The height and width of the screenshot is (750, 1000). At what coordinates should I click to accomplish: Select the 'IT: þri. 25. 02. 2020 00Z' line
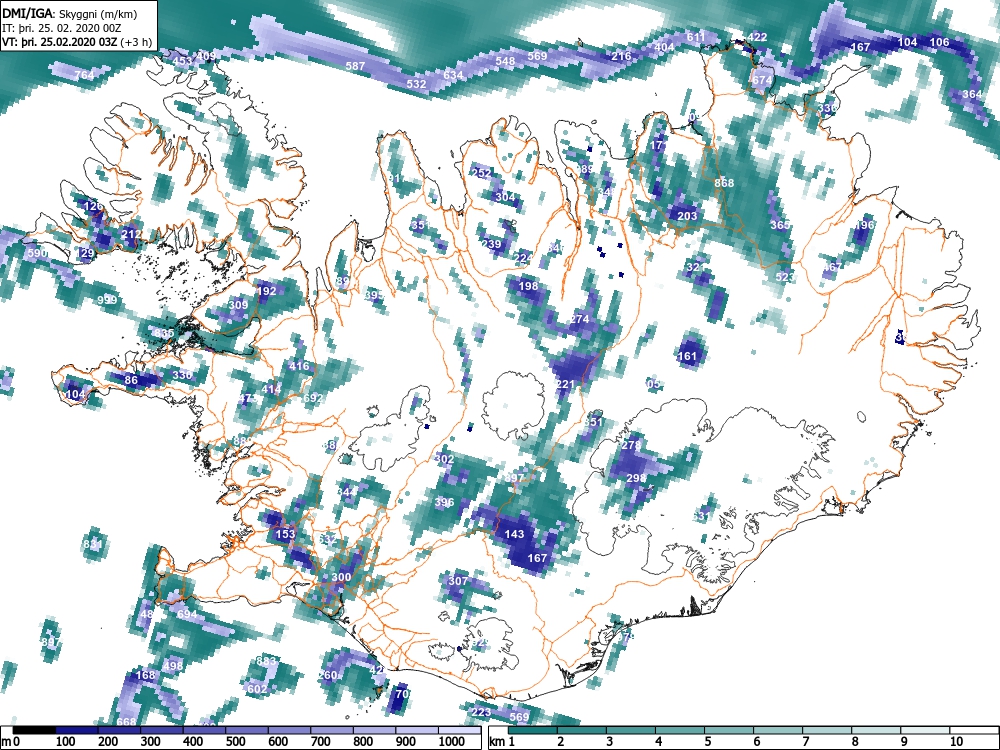coord(59,28)
